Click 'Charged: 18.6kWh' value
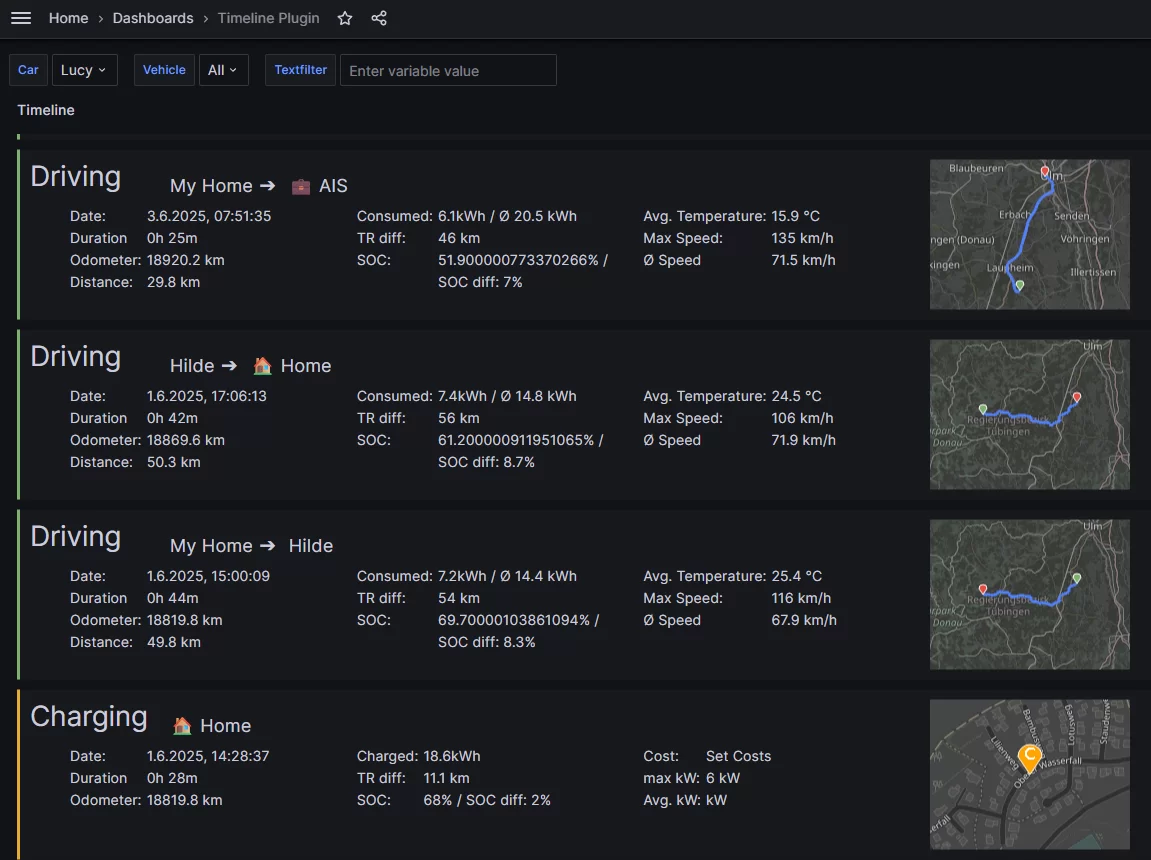The image size is (1151, 860). coord(452,756)
